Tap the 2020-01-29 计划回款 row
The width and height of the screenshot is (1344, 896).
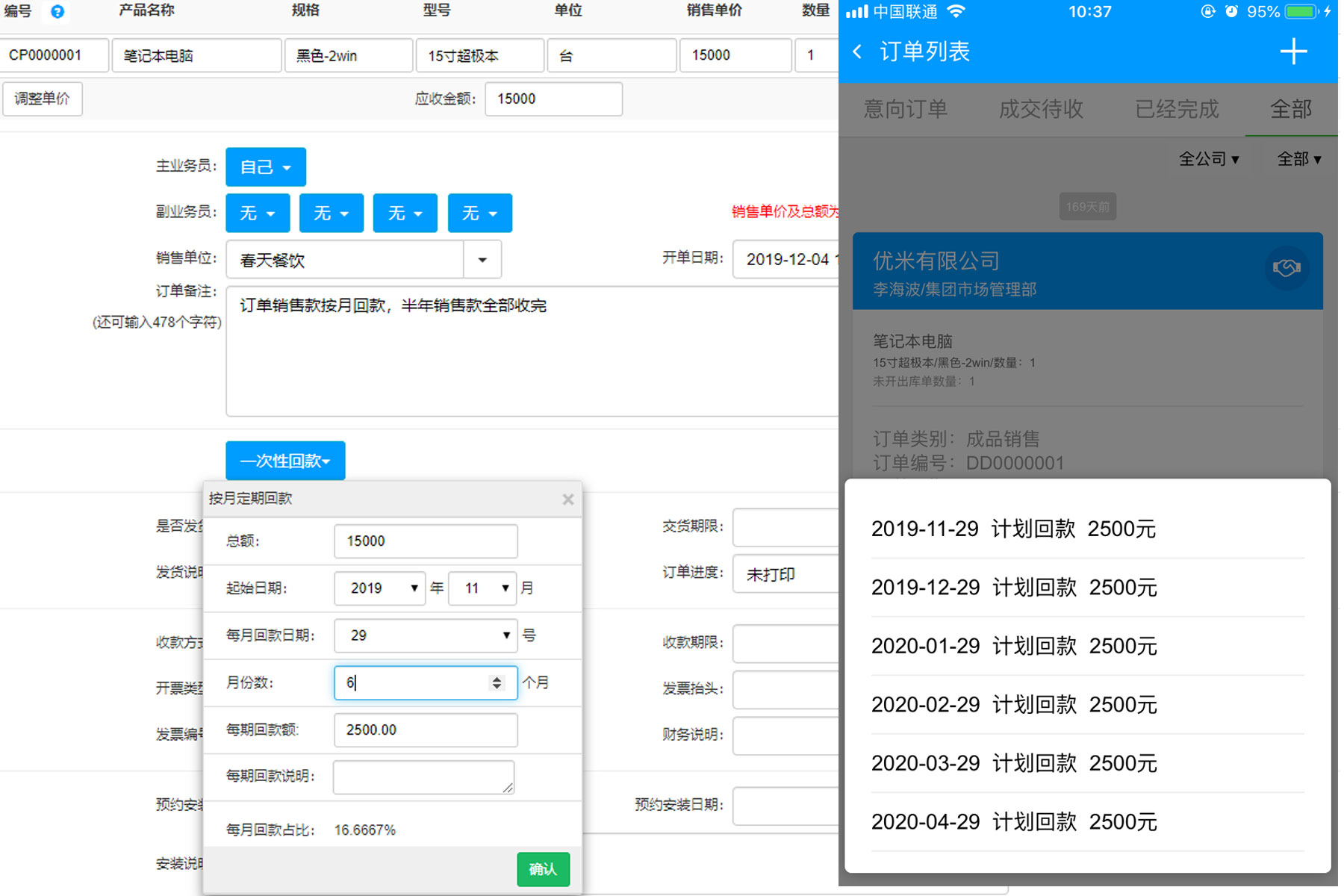pyautogui.click(x=1088, y=646)
